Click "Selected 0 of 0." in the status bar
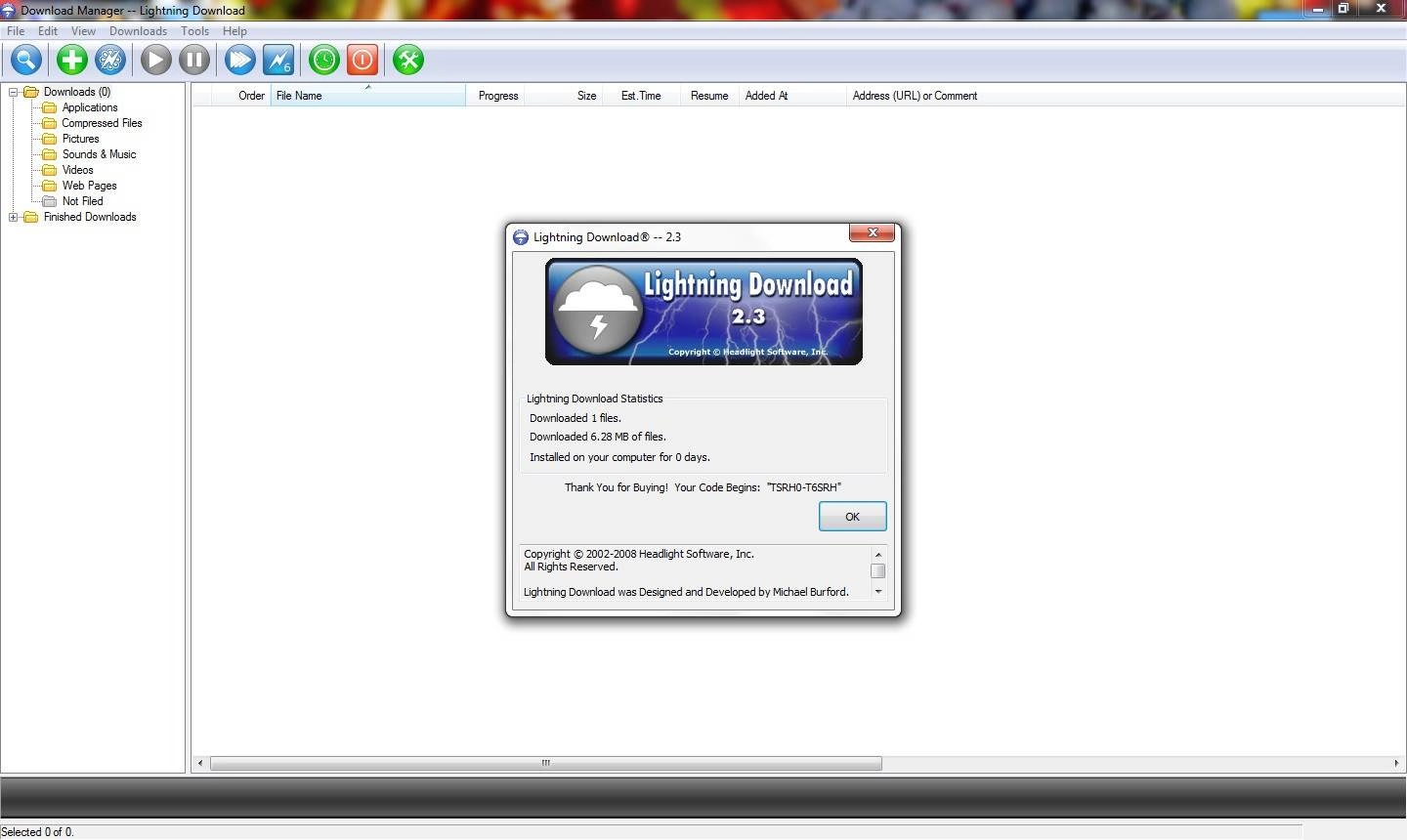The image size is (1407, 840). (37, 832)
